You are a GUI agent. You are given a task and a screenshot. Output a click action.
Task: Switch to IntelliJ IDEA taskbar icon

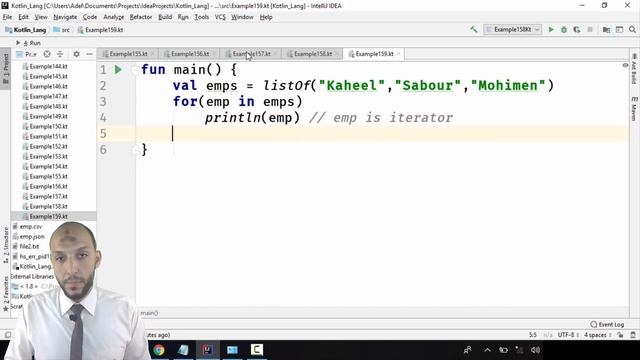click(207, 350)
